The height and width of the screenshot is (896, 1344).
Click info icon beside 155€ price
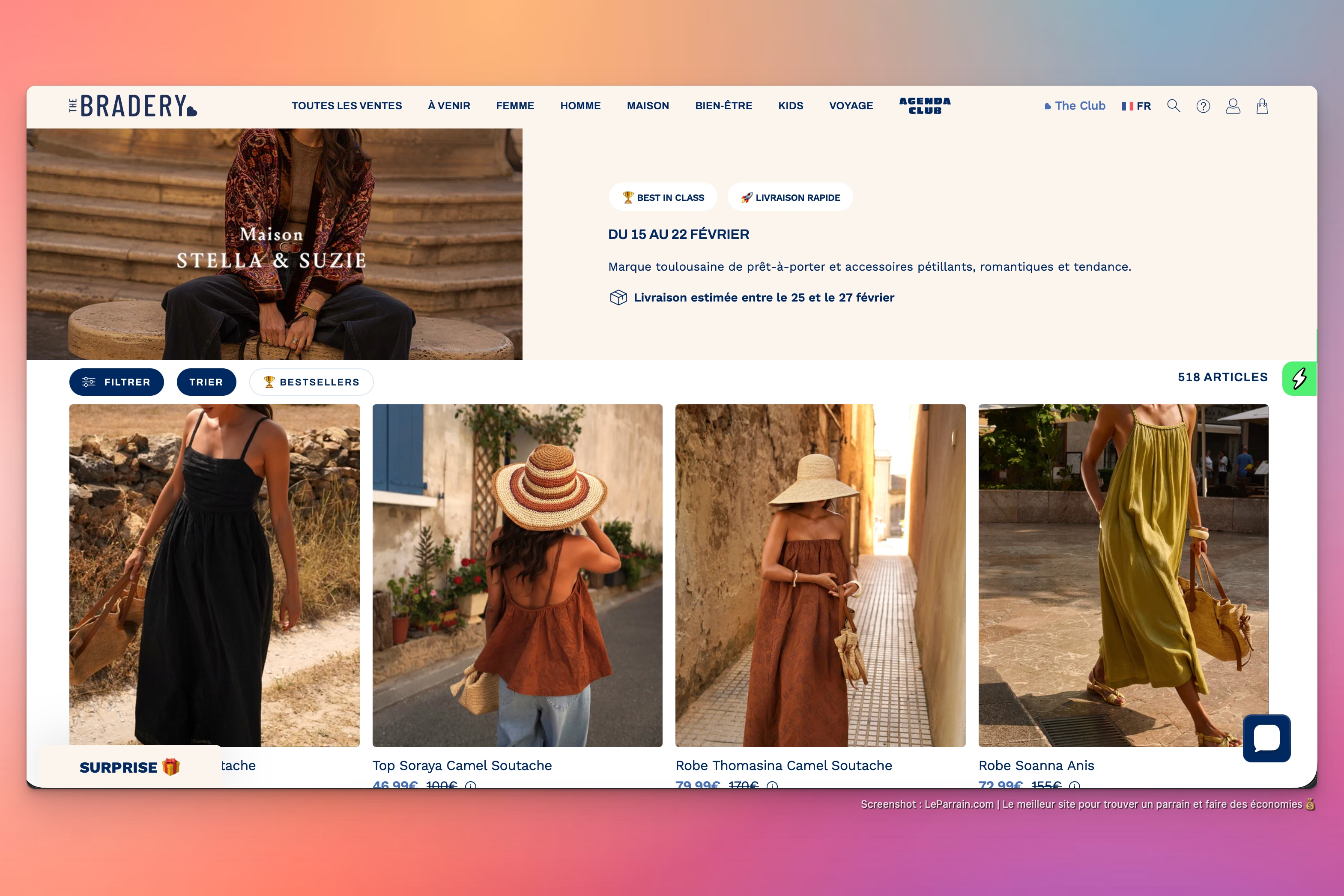coord(1074,785)
